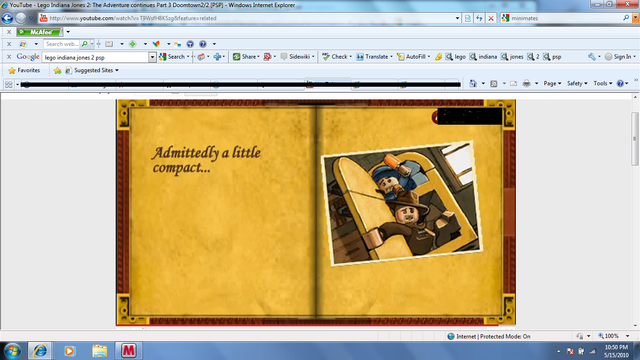Viewport: 640px width, 360px height.
Task: Click McAfee red M taskbar icon
Action: (x=128, y=351)
